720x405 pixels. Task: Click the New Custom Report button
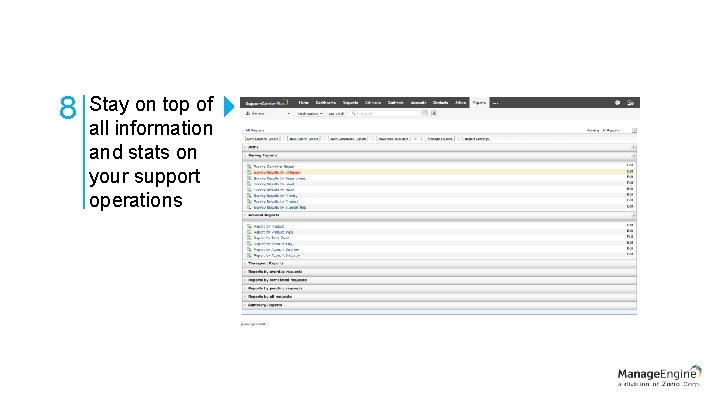[263, 138]
